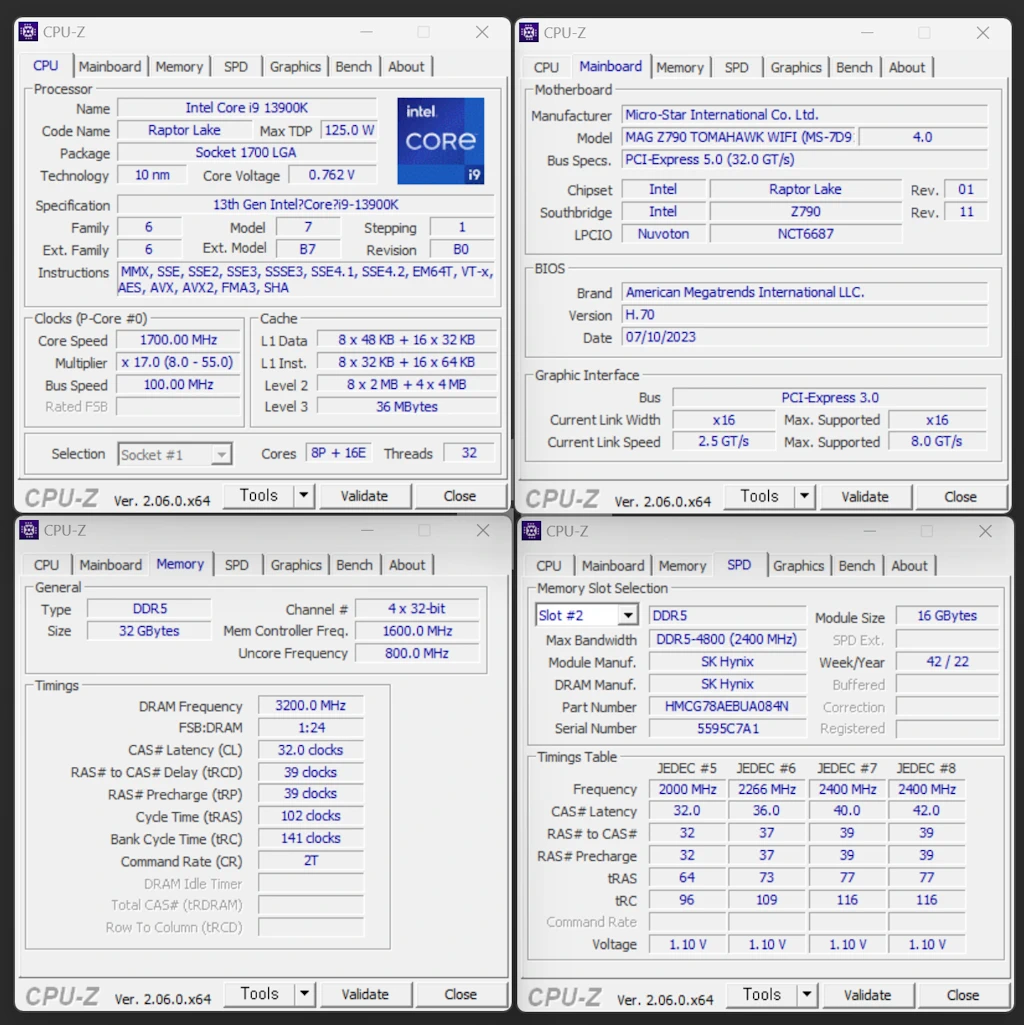Open SPD tab in Mainboard window
Image resolution: width=1024 pixels, height=1025 pixels.
coord(737,67)
